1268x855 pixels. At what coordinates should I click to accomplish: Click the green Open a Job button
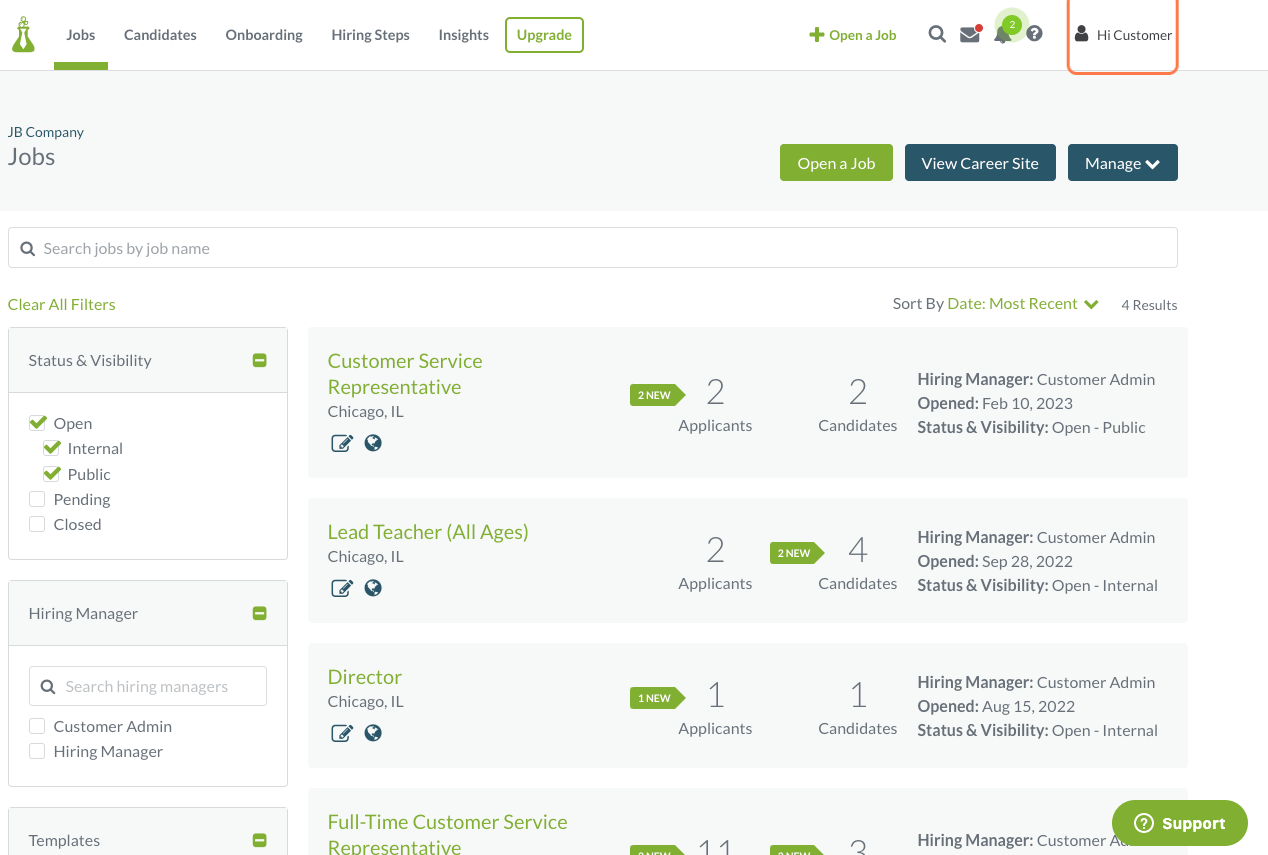click(x=836, y=163)
